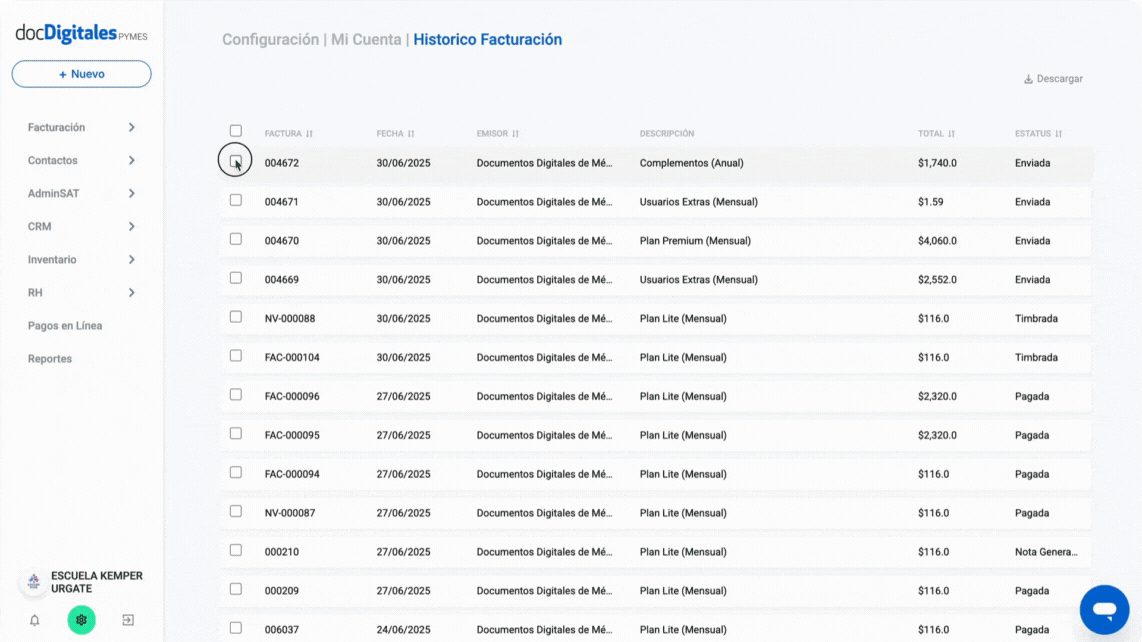The height and width of the screenshot is (642, 1142).
Task: Go to Reportes section
Action: [x=50, y=359]
